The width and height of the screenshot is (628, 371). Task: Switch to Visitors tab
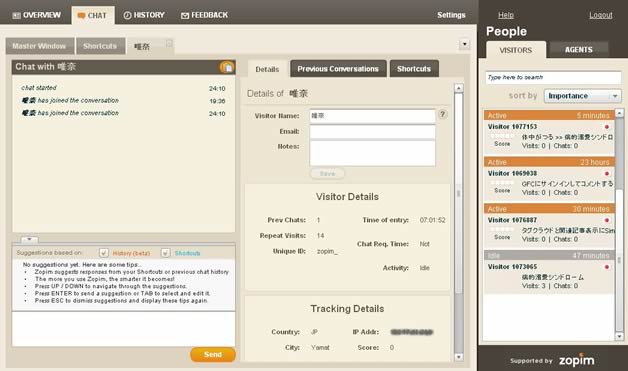click(x=515, y=50)
